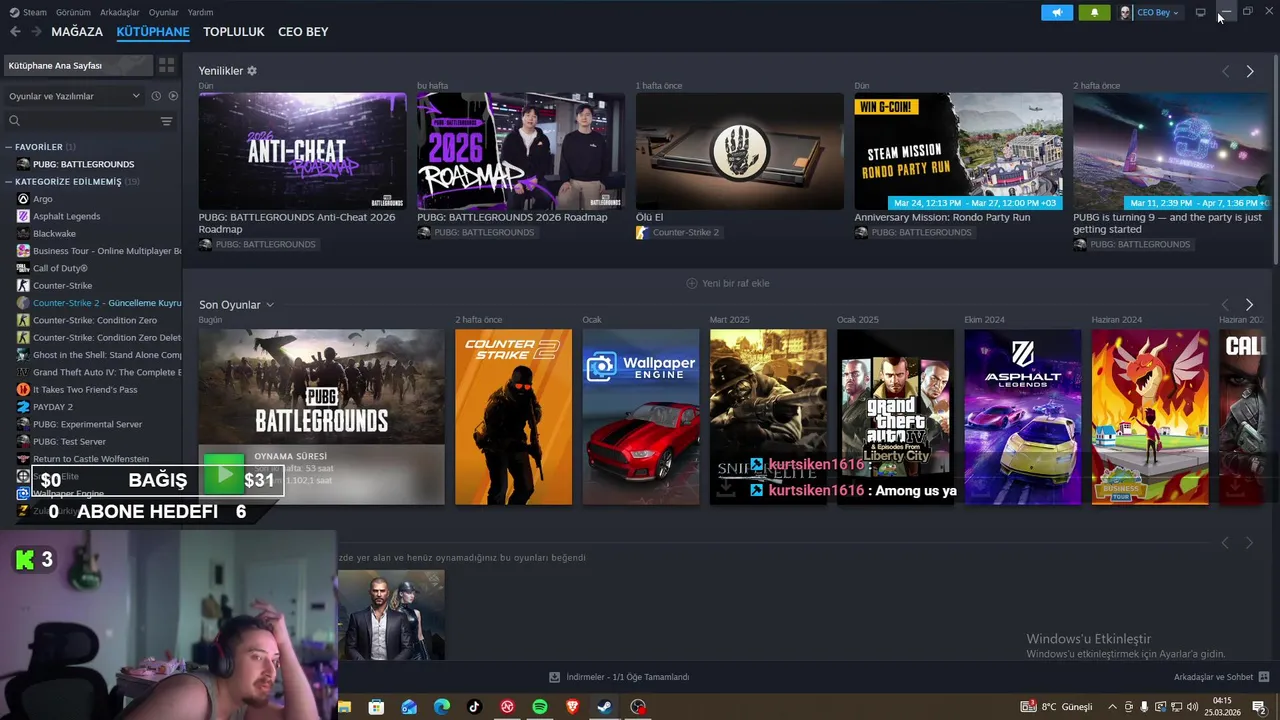Sort library by recent activity clock
This screenshot has width=1280, height=720.
point(156,96)
